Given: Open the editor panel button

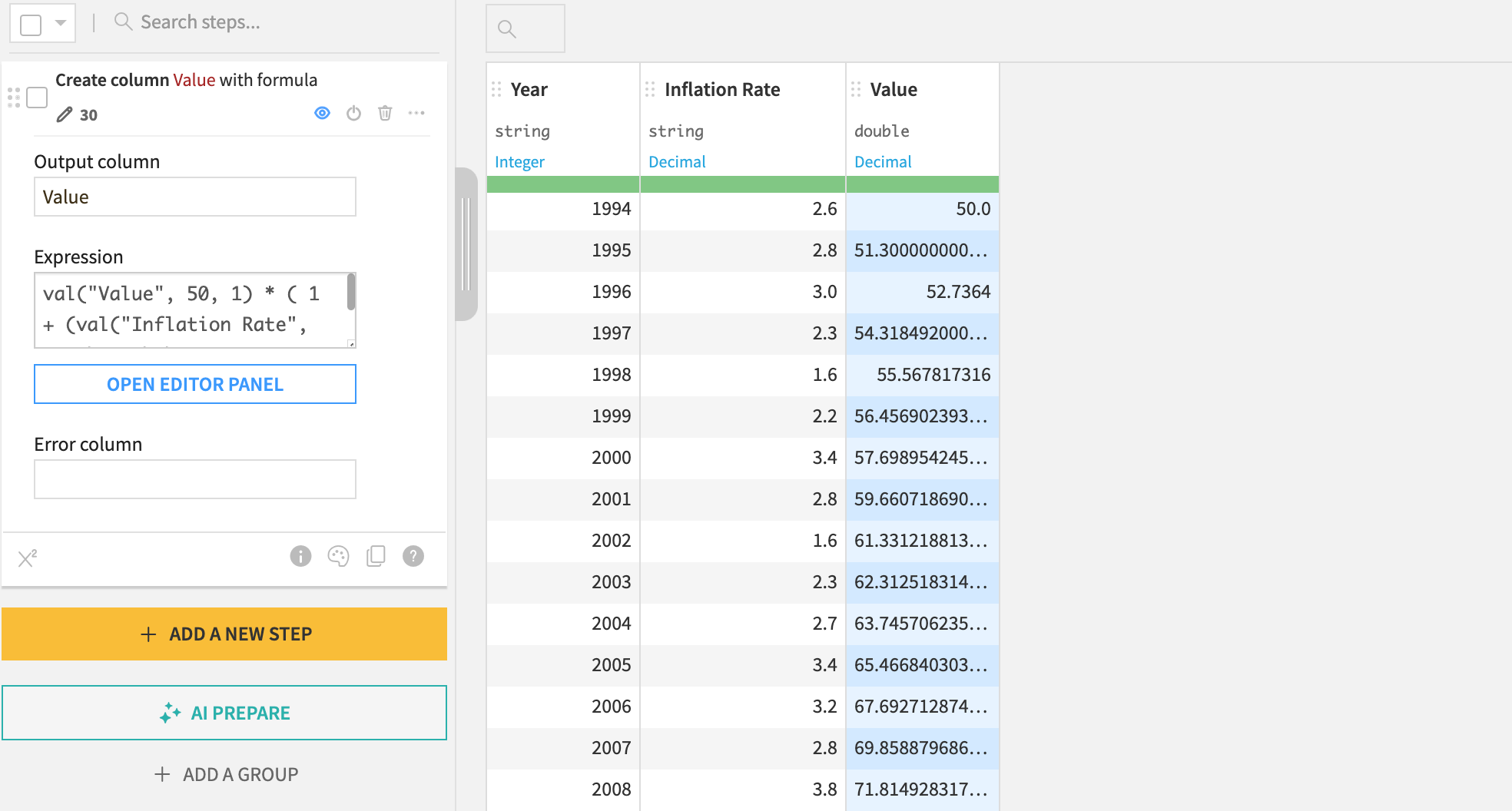Looking at the screenshot, I should pyautogui.click(x=195, y=384).
